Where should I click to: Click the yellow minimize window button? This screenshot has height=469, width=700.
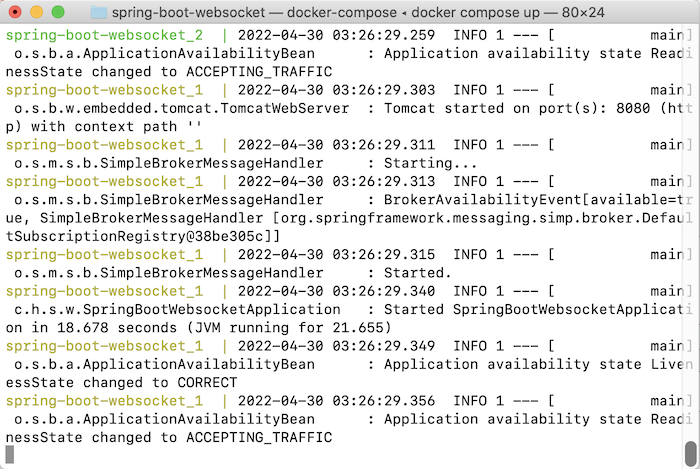pyautogui.click(x=36, y=12)
